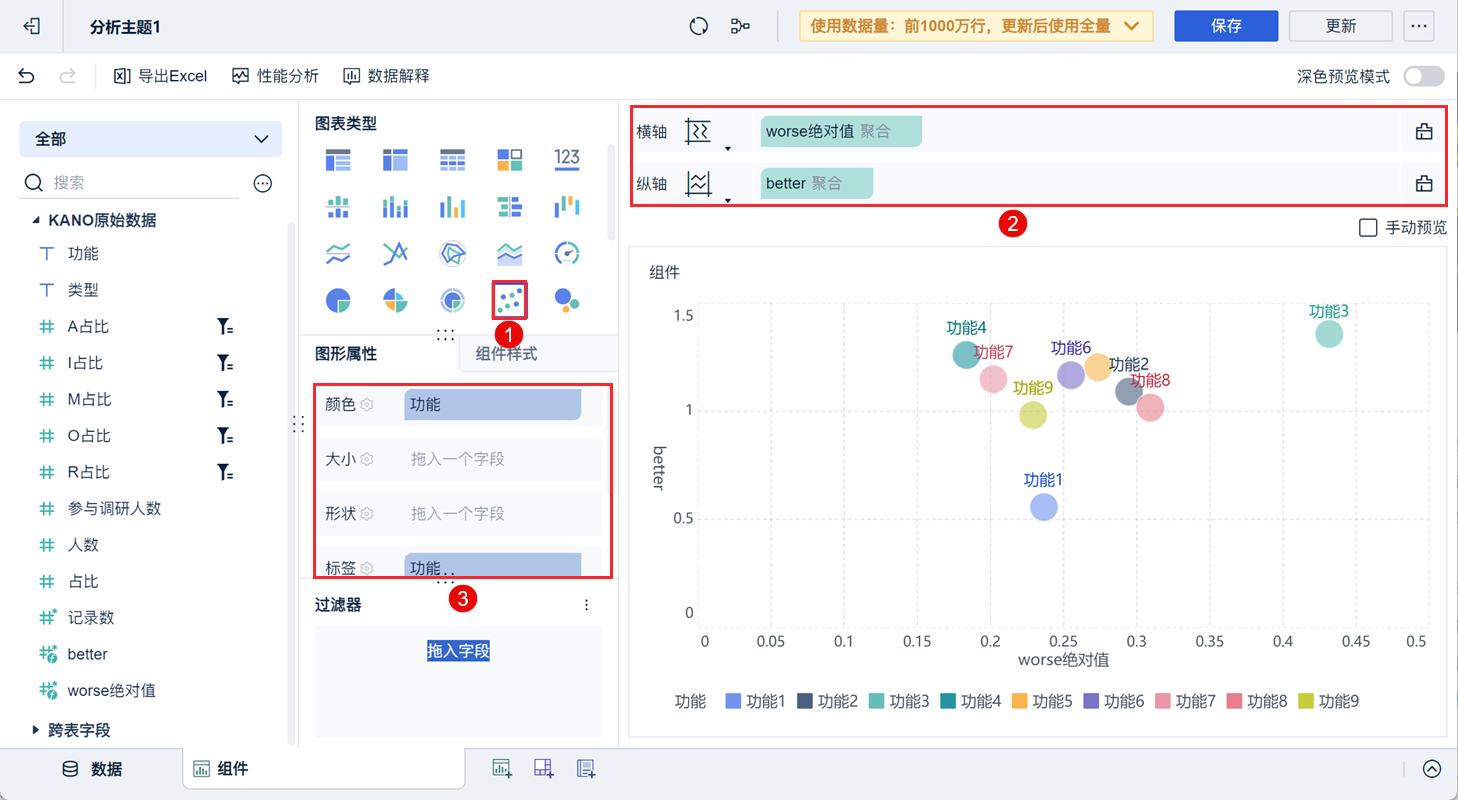
Task: Open the filter panel vertical dots menu
Action: tap(587, 605)
